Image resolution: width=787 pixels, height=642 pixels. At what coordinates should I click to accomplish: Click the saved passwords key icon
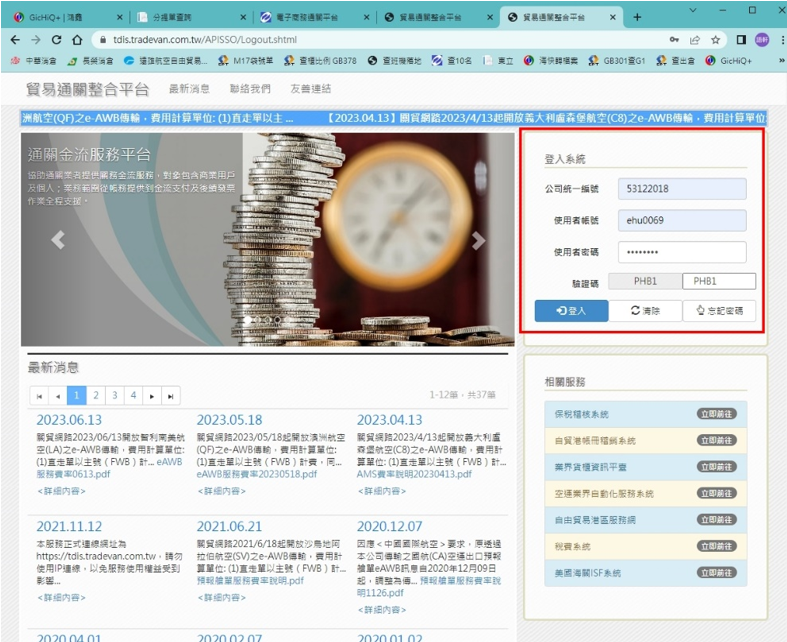(674, 40)
